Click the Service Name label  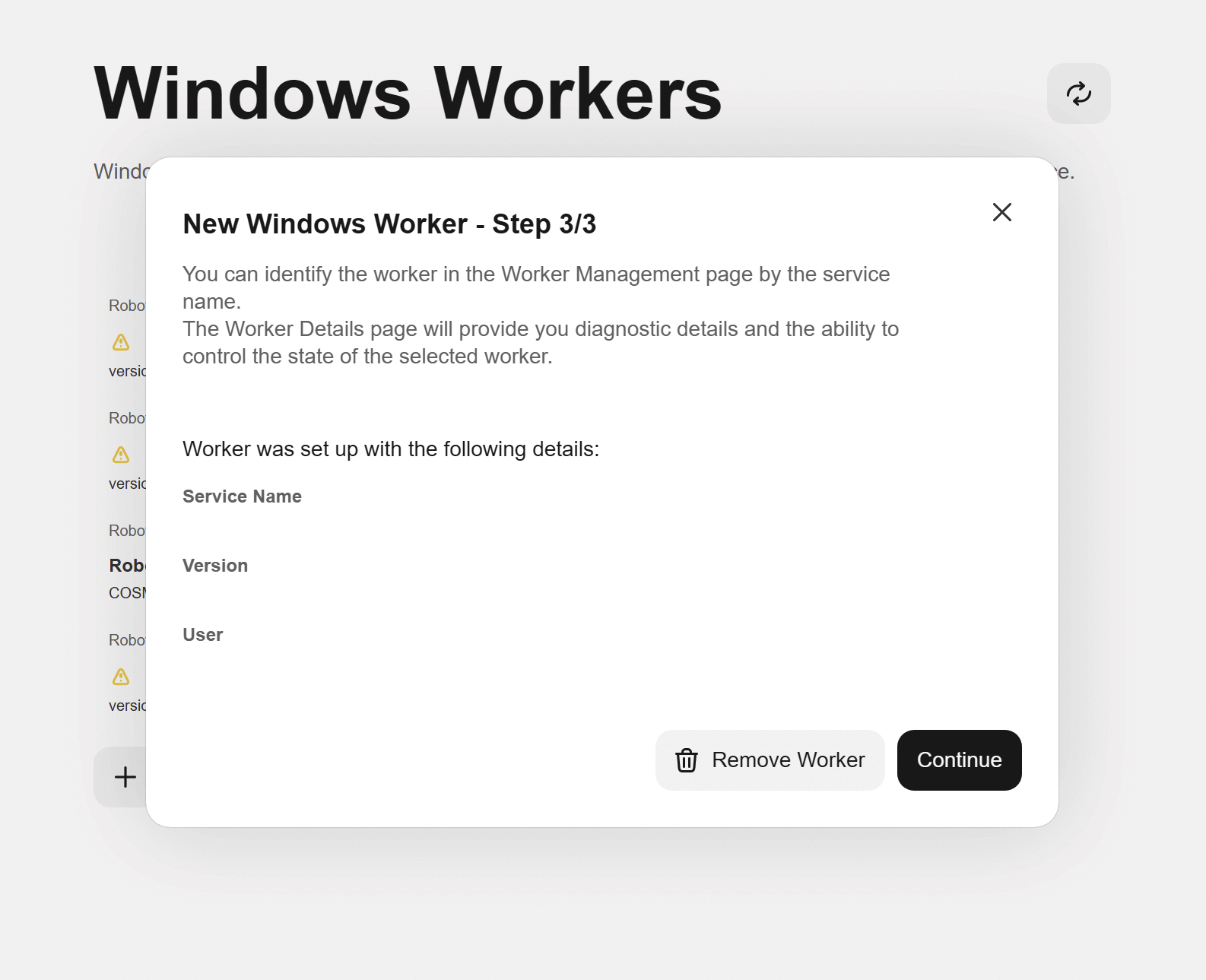[242, 496]
